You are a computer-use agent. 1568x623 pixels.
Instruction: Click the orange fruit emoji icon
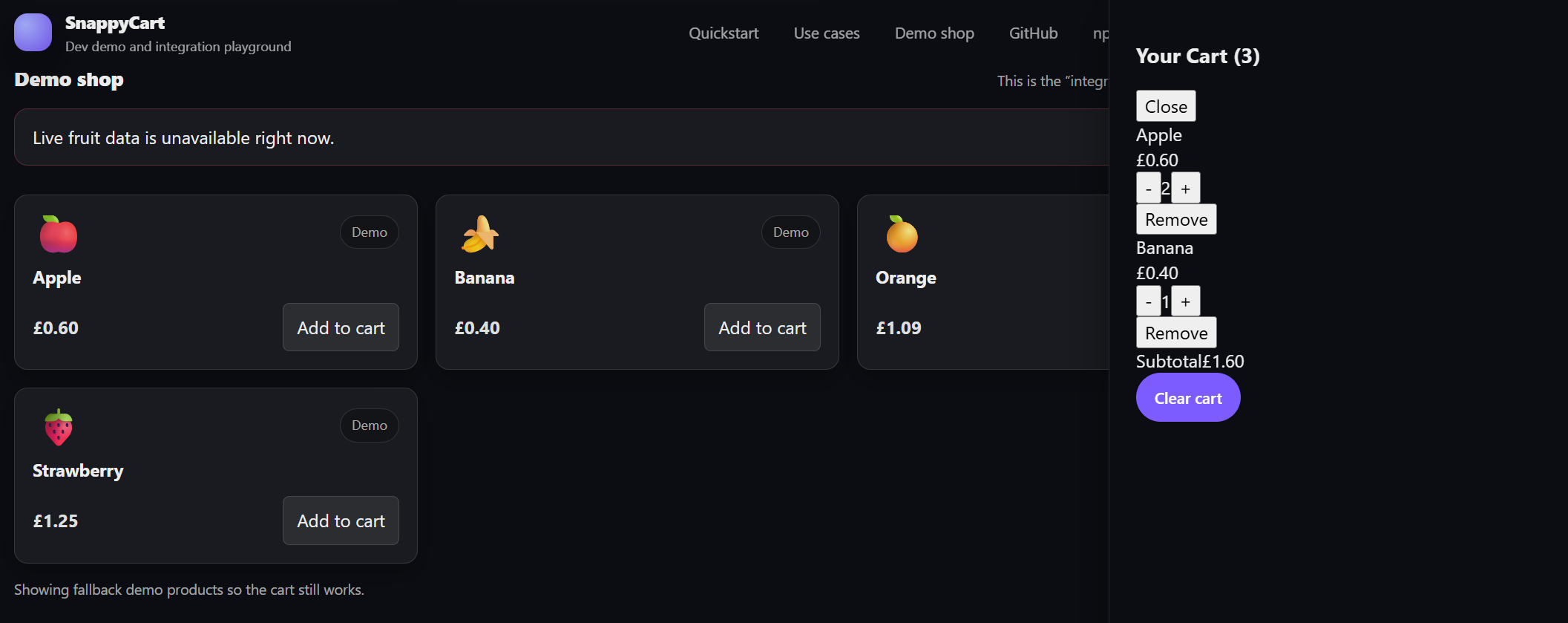coord(902,234)
